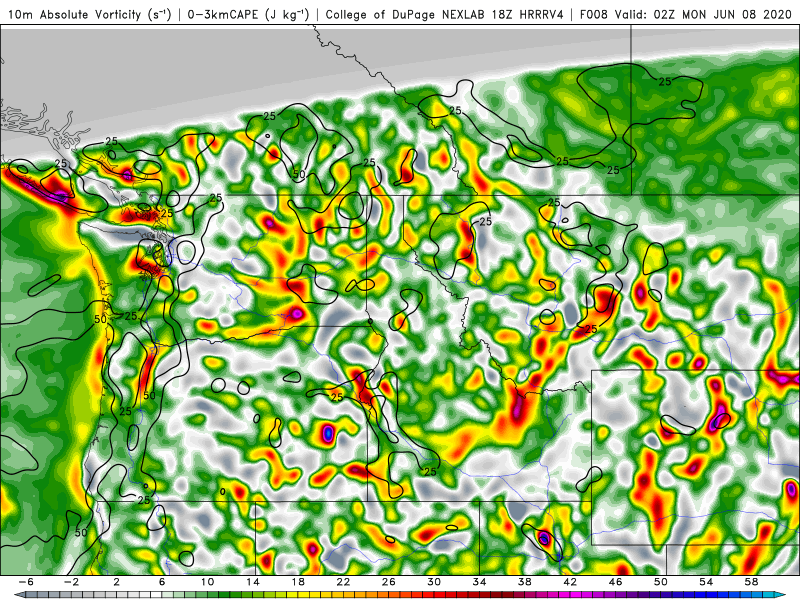Click the '-2' color scale label
The width and height of the screenshot is (800, 600).
point(71,582)
